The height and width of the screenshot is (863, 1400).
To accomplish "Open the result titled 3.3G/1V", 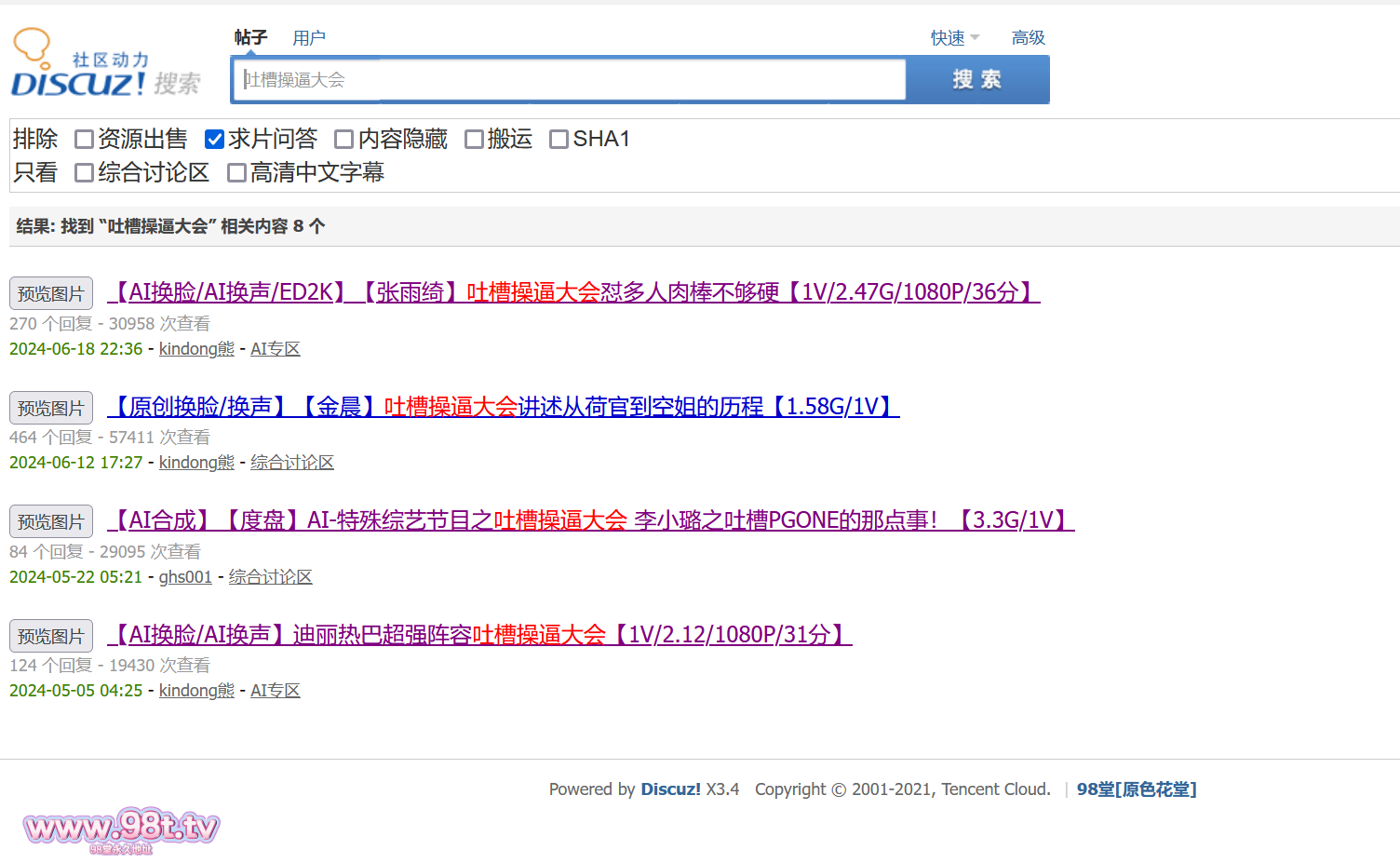I will click(591, 520).
